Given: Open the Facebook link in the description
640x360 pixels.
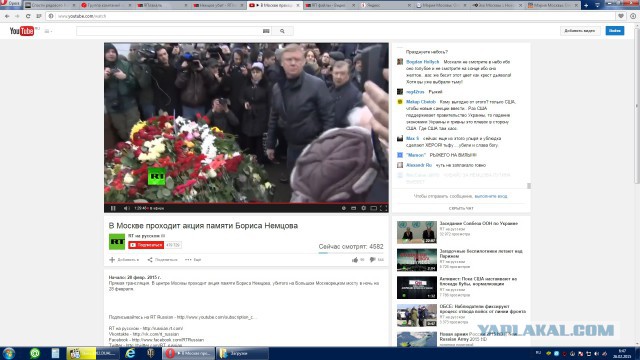Looking at the screenshot, I should [167, 340].
